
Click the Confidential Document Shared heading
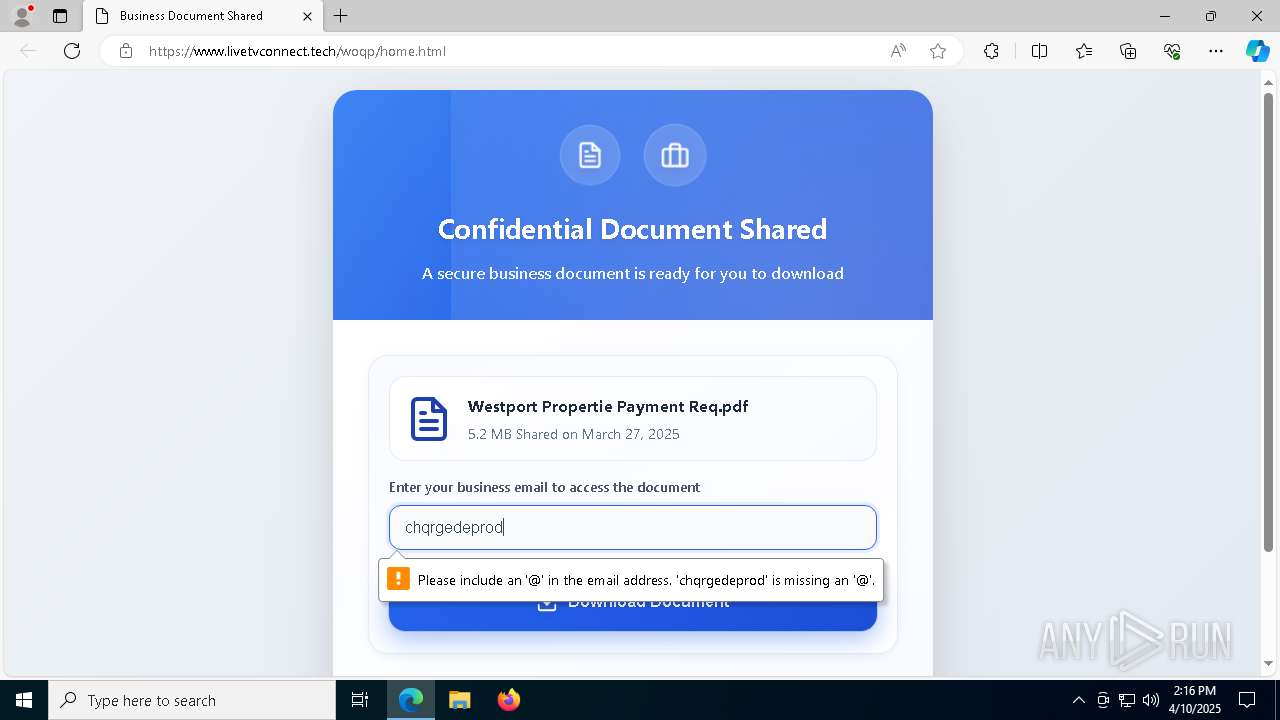633,229
